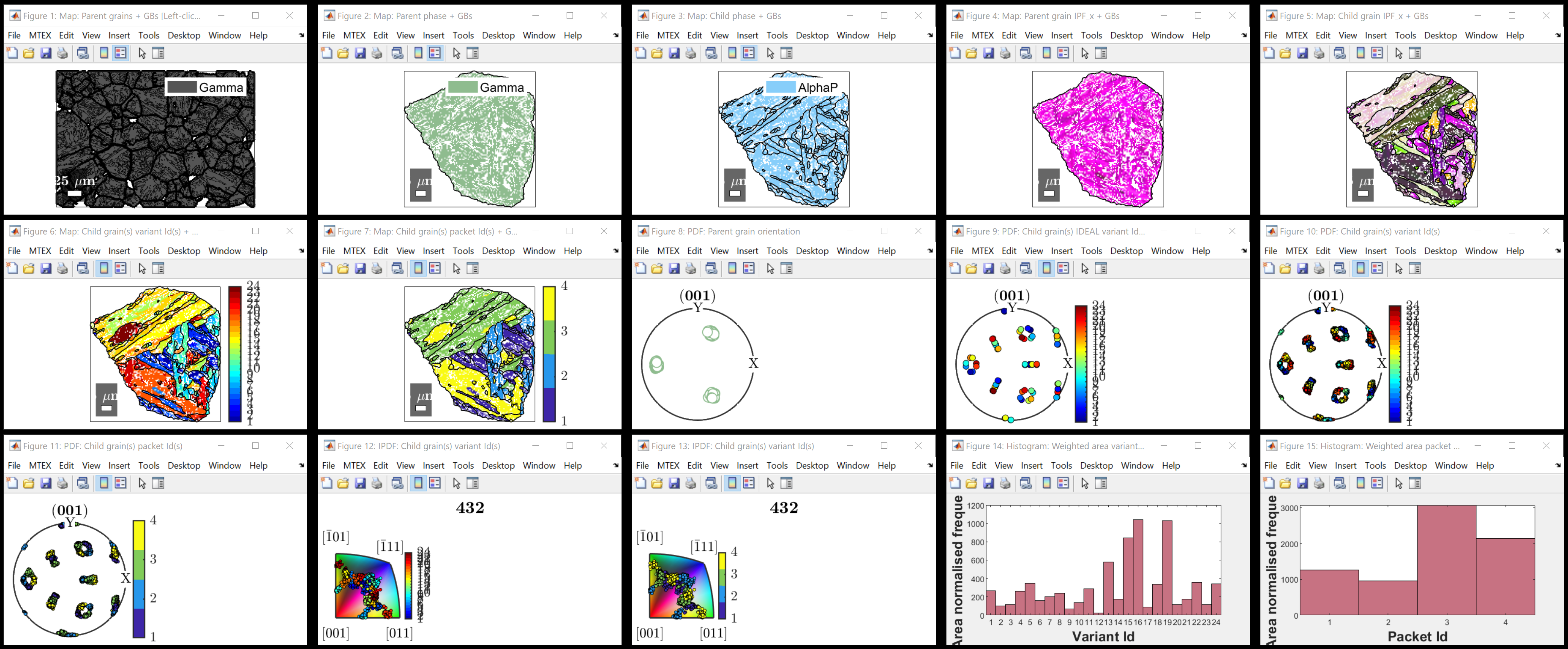
Task: Click the Gamma legend swatch in Figure 2
Action: coord(463,87)
